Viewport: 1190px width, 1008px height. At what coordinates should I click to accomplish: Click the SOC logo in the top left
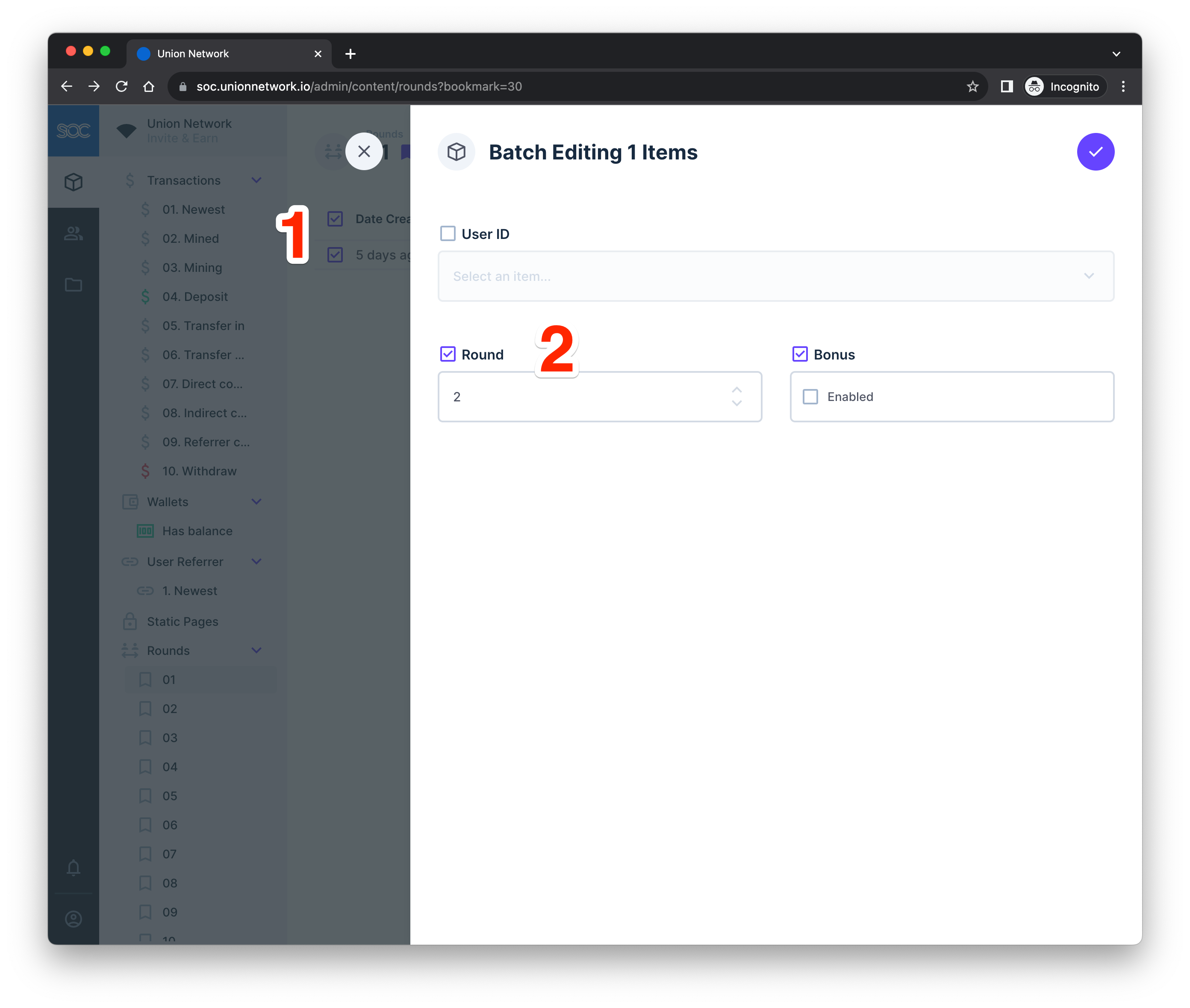(x=73, y=130)
